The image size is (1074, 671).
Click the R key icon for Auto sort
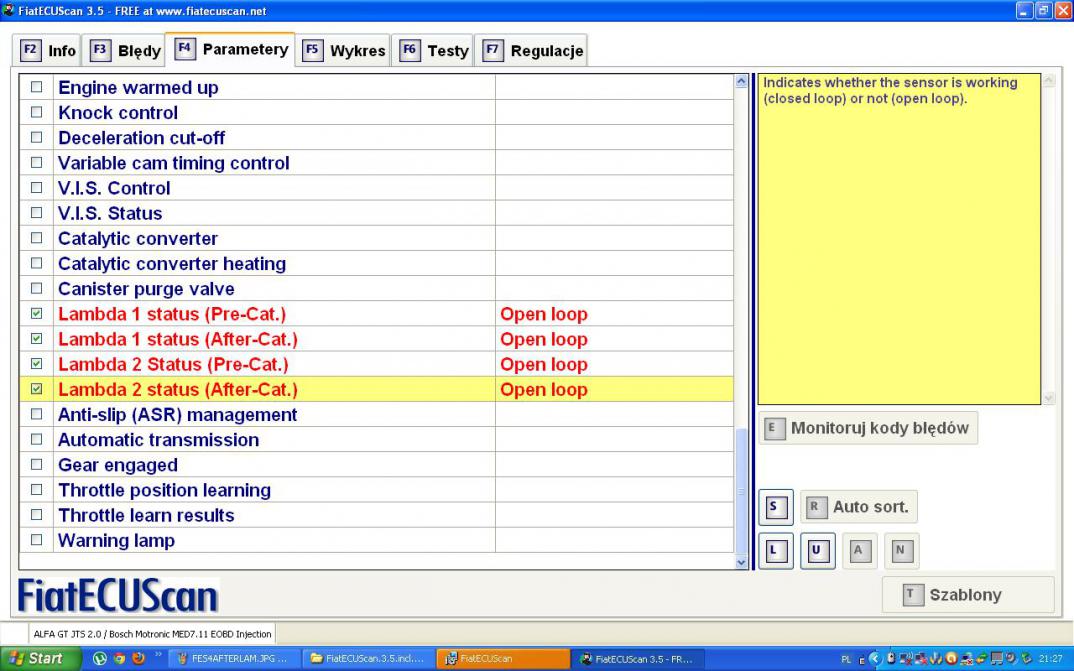coord(814,507)
